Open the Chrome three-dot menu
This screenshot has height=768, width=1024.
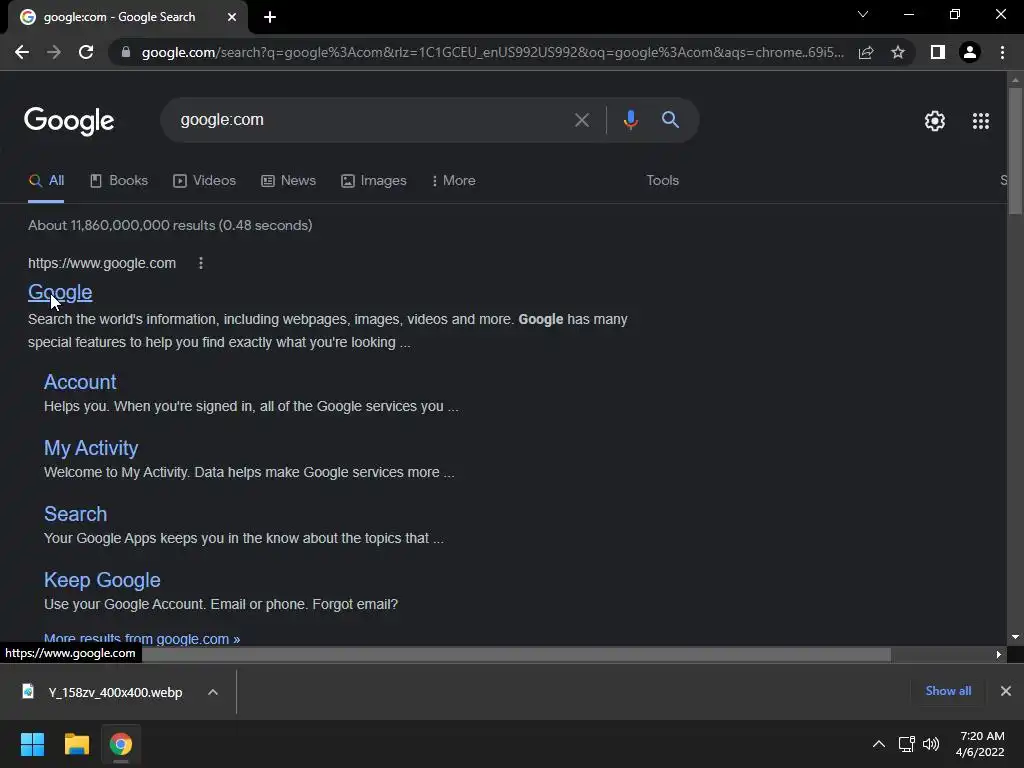(1002, 52)
